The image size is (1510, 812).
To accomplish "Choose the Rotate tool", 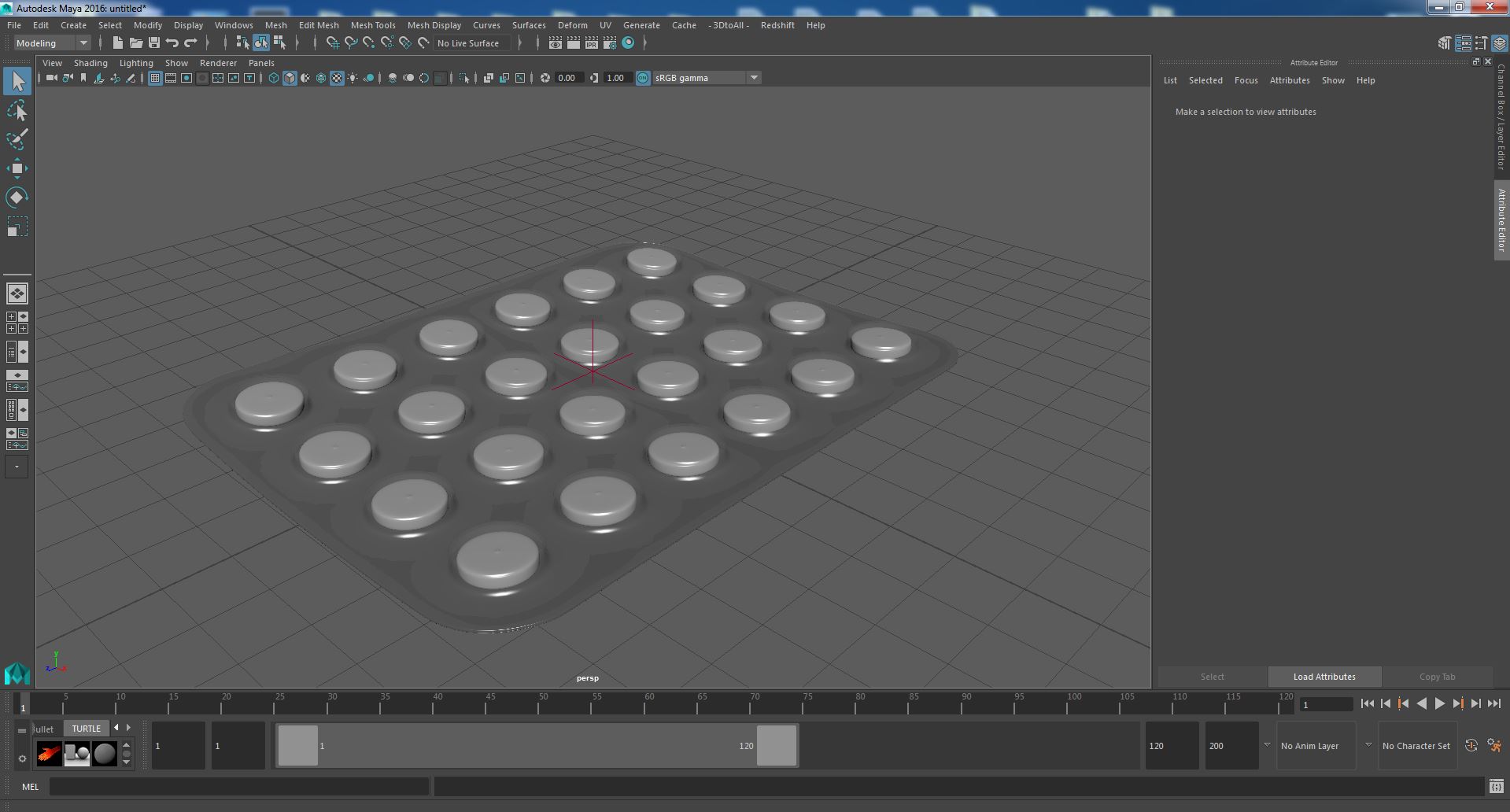I will pos(17,197).
